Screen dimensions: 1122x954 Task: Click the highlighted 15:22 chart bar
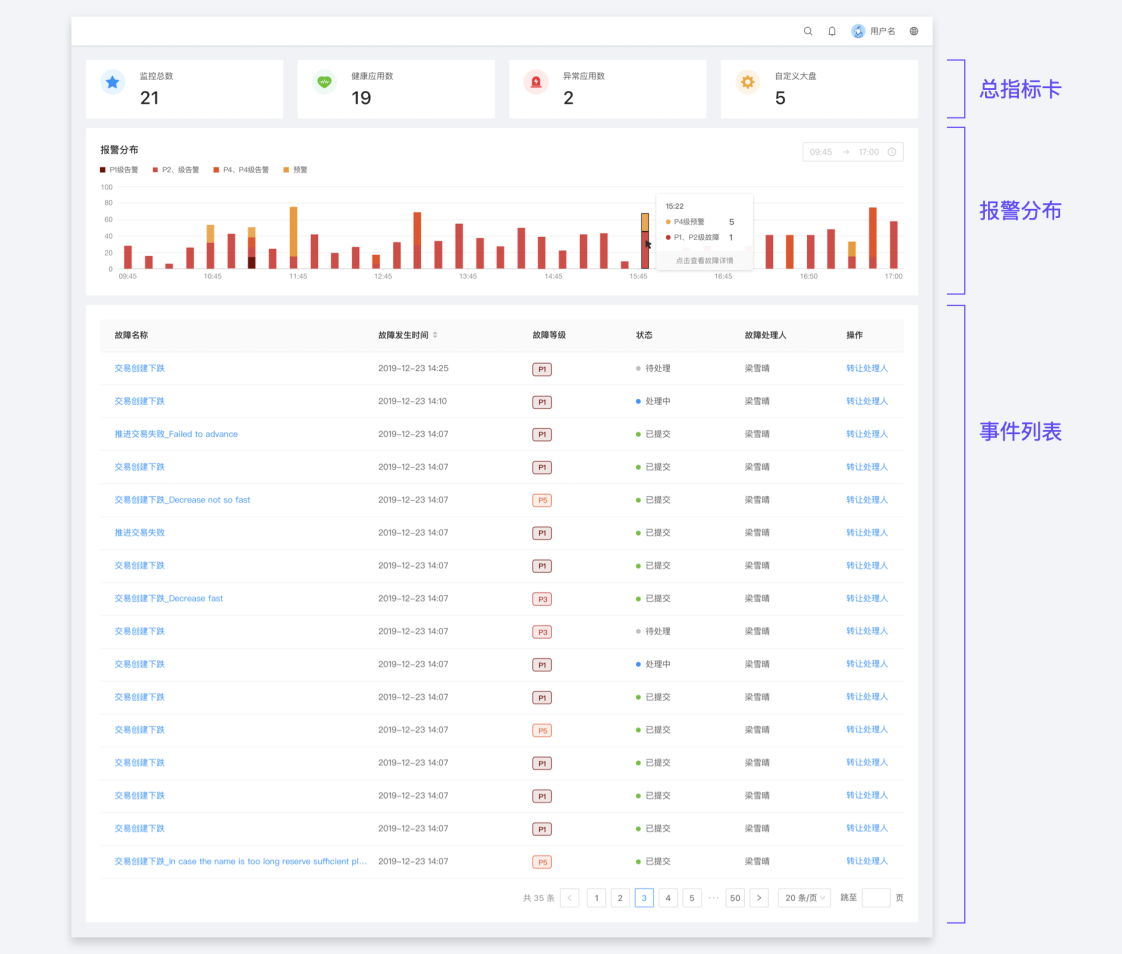tap(645, 241)
